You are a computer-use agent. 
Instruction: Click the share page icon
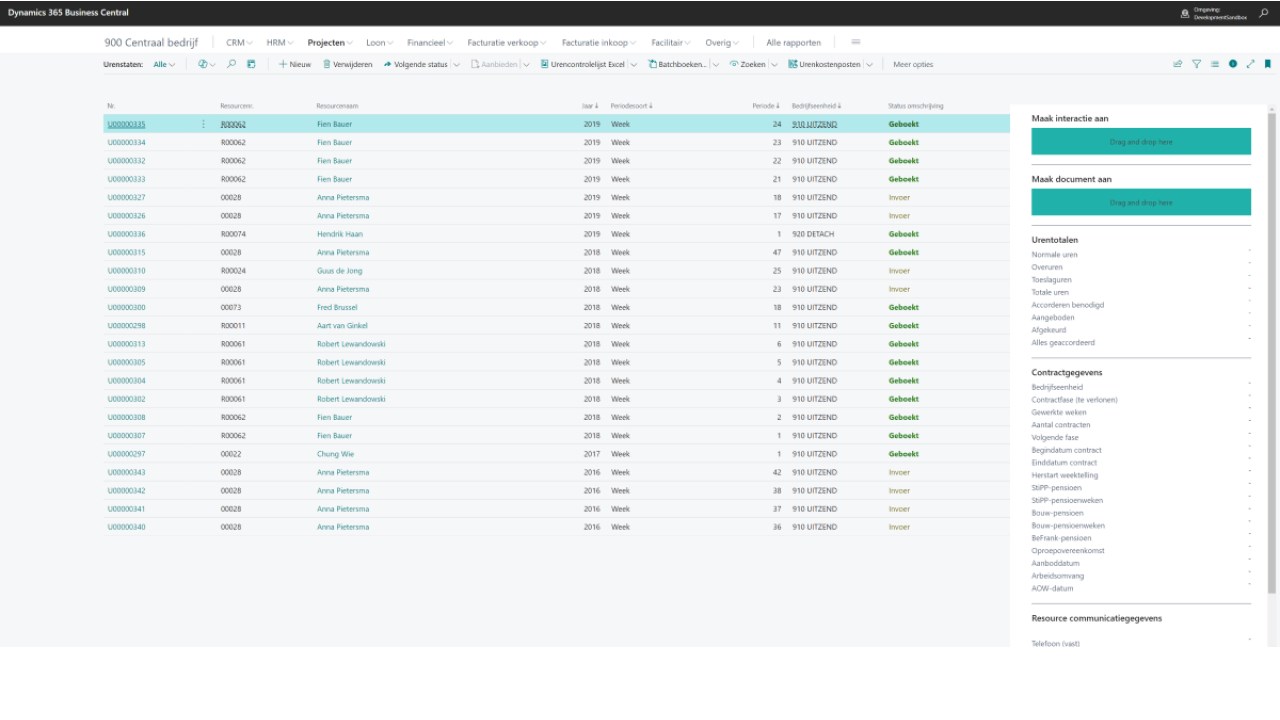1178,64
